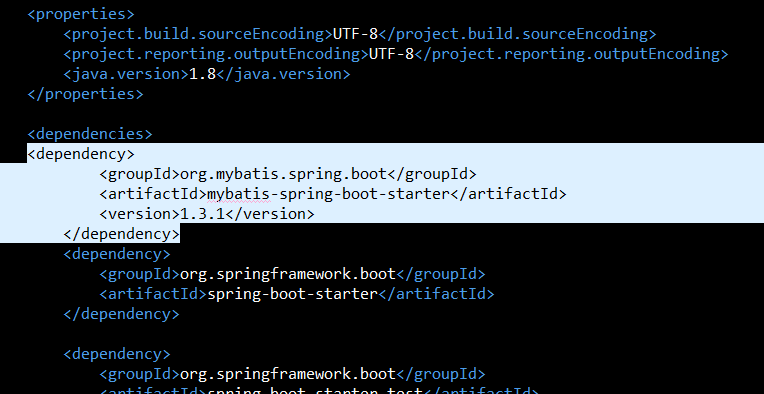Click first org.springframework.boot groupId value

pyautogui.click(x=287, y=274)
